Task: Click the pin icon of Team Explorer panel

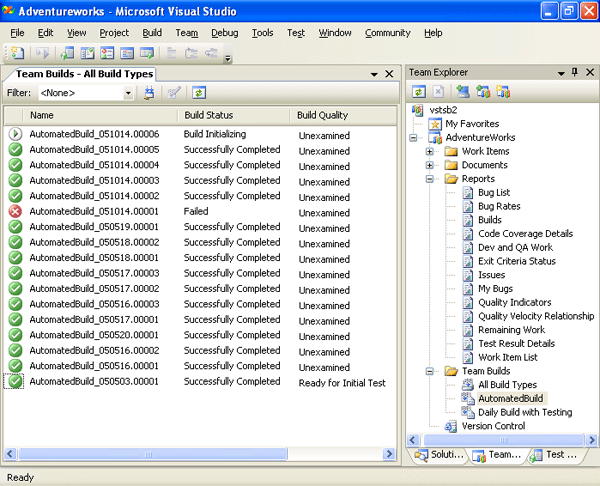Action: click(575, 72)
